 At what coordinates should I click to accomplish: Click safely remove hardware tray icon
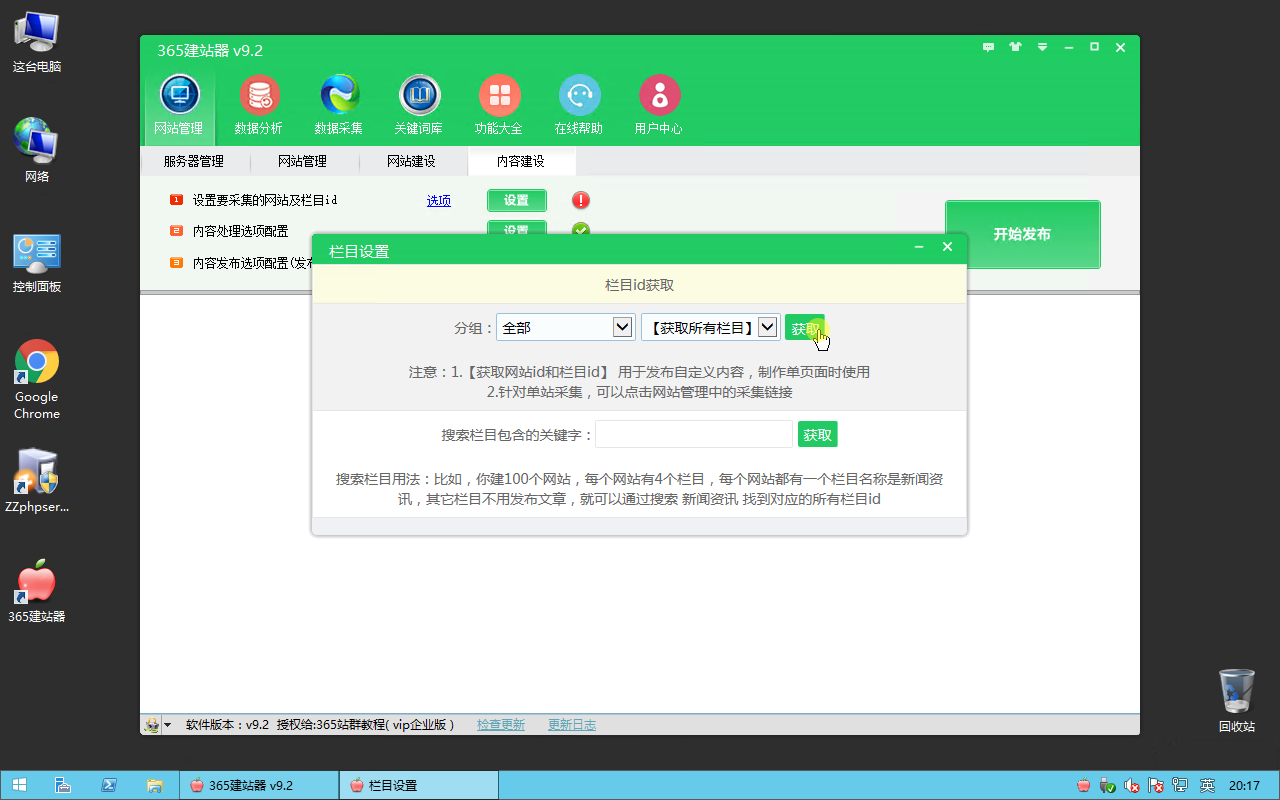click(x=1108, y=785)
